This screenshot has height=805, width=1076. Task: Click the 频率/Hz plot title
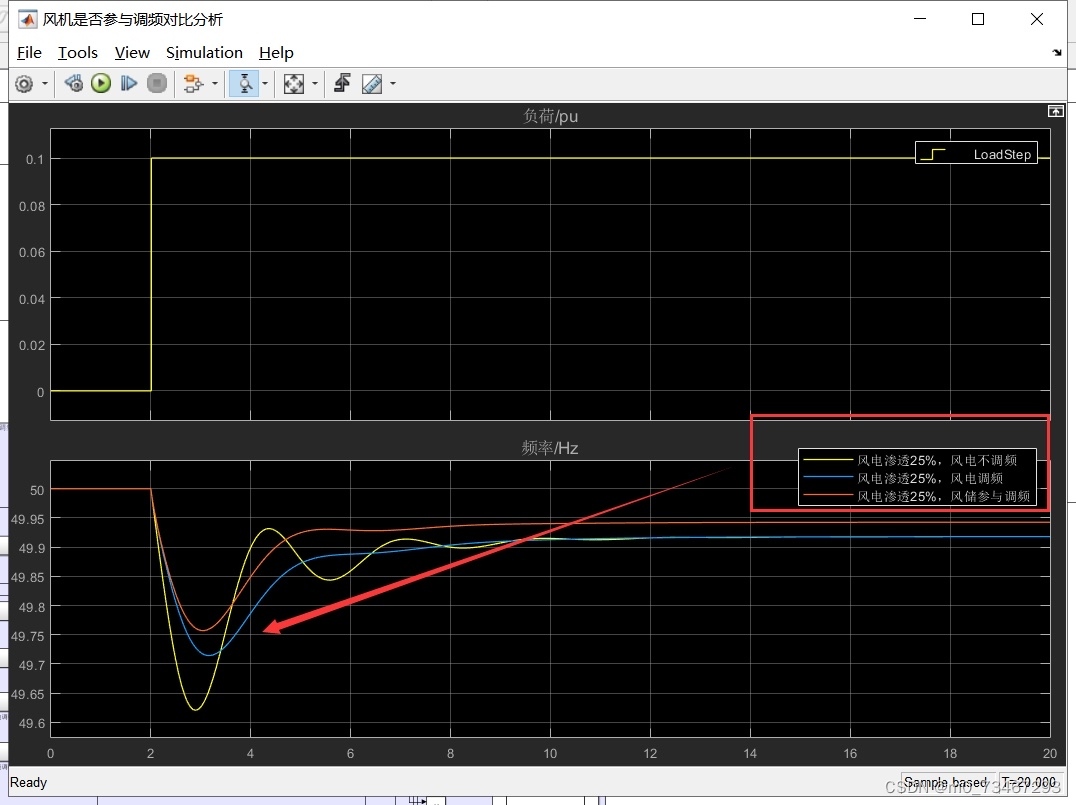[550, 448]
